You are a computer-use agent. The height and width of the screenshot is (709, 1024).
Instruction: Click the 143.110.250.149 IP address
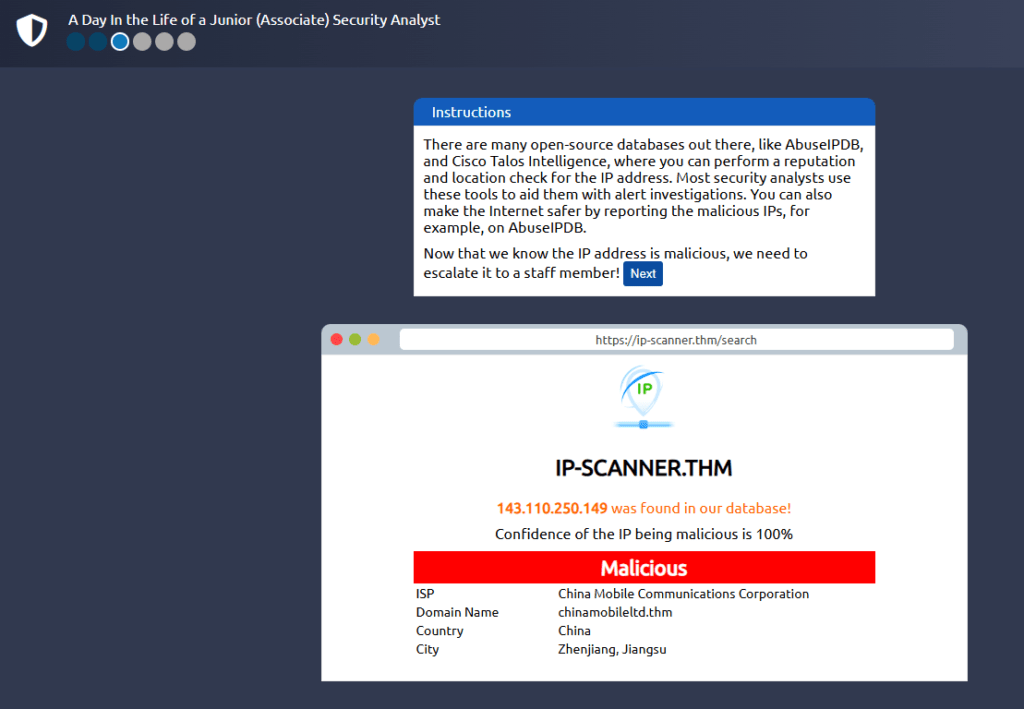click(x=551, y=508)
